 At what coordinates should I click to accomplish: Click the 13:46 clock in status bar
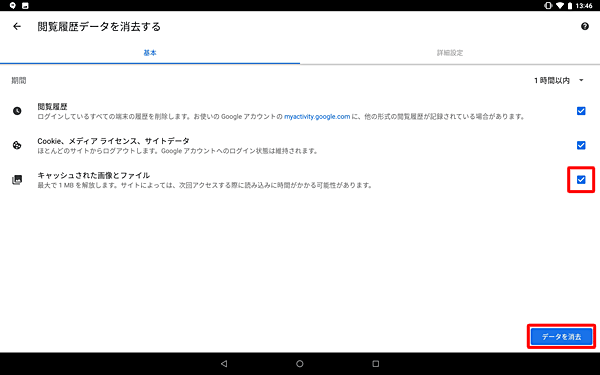click(584, 5)
